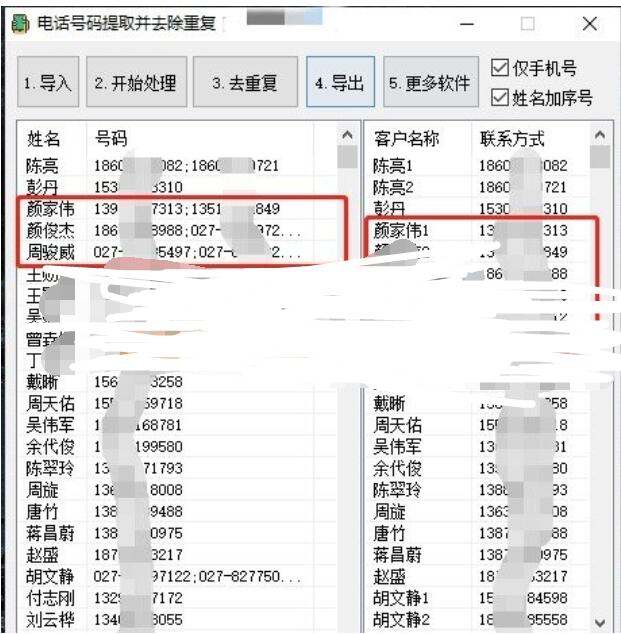Uncheck the 姓名加序号 checkbox
Viewport: 621px width, 634px height.
point(501,97)
